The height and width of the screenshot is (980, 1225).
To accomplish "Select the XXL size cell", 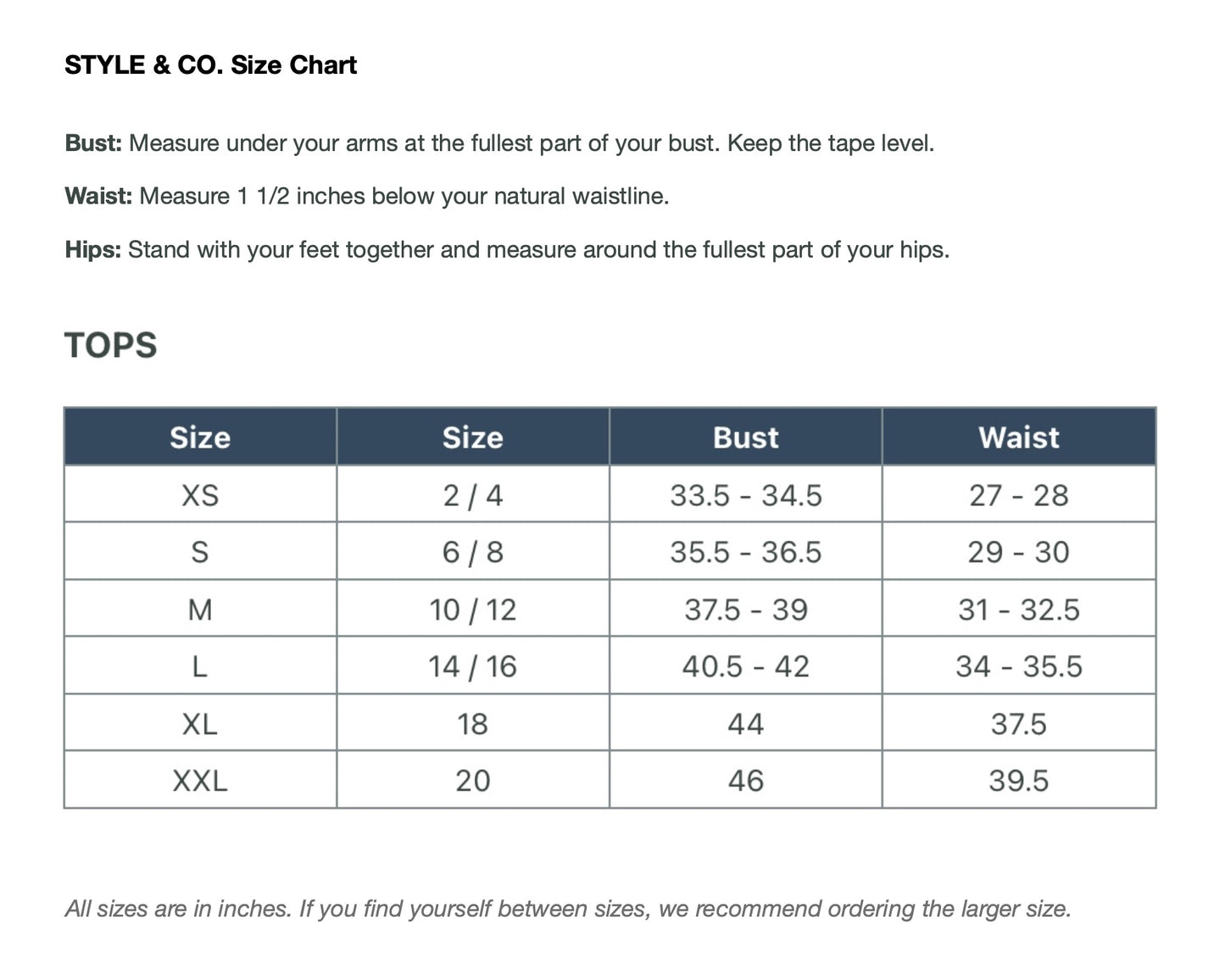I will (200, 781).
